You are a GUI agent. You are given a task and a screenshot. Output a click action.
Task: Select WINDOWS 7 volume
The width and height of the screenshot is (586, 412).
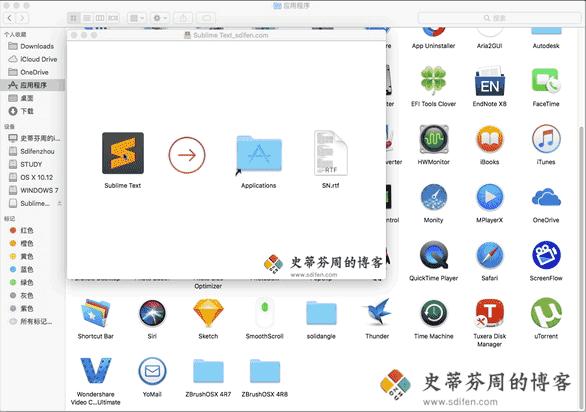click(34, 190)
